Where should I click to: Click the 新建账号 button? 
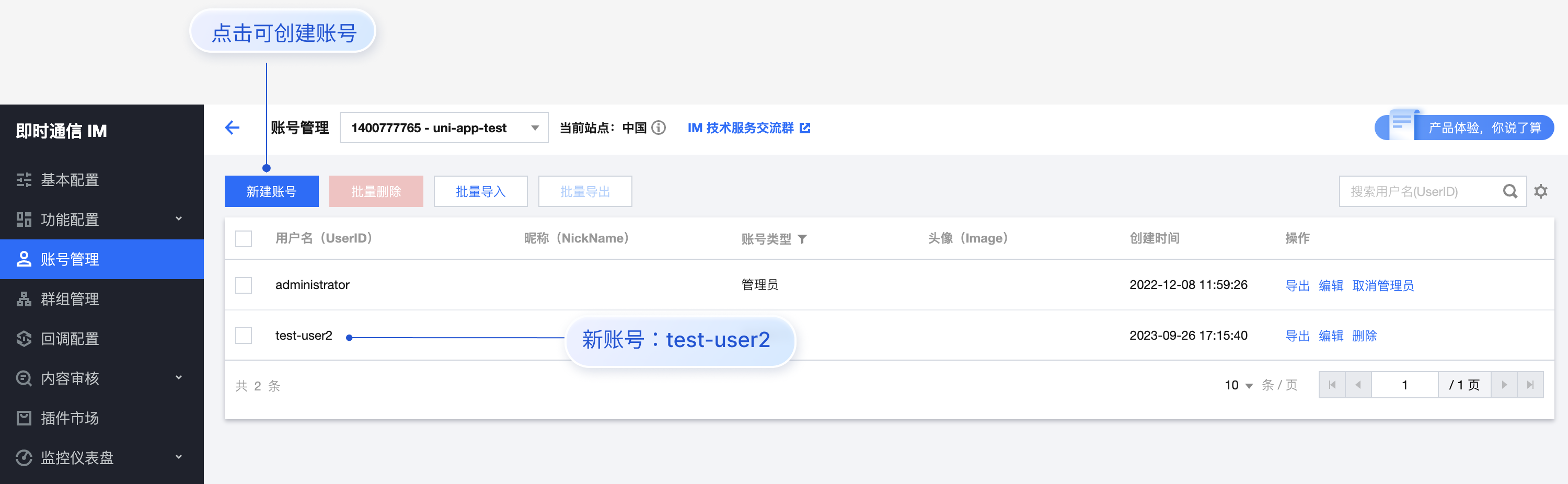[271, 191]
